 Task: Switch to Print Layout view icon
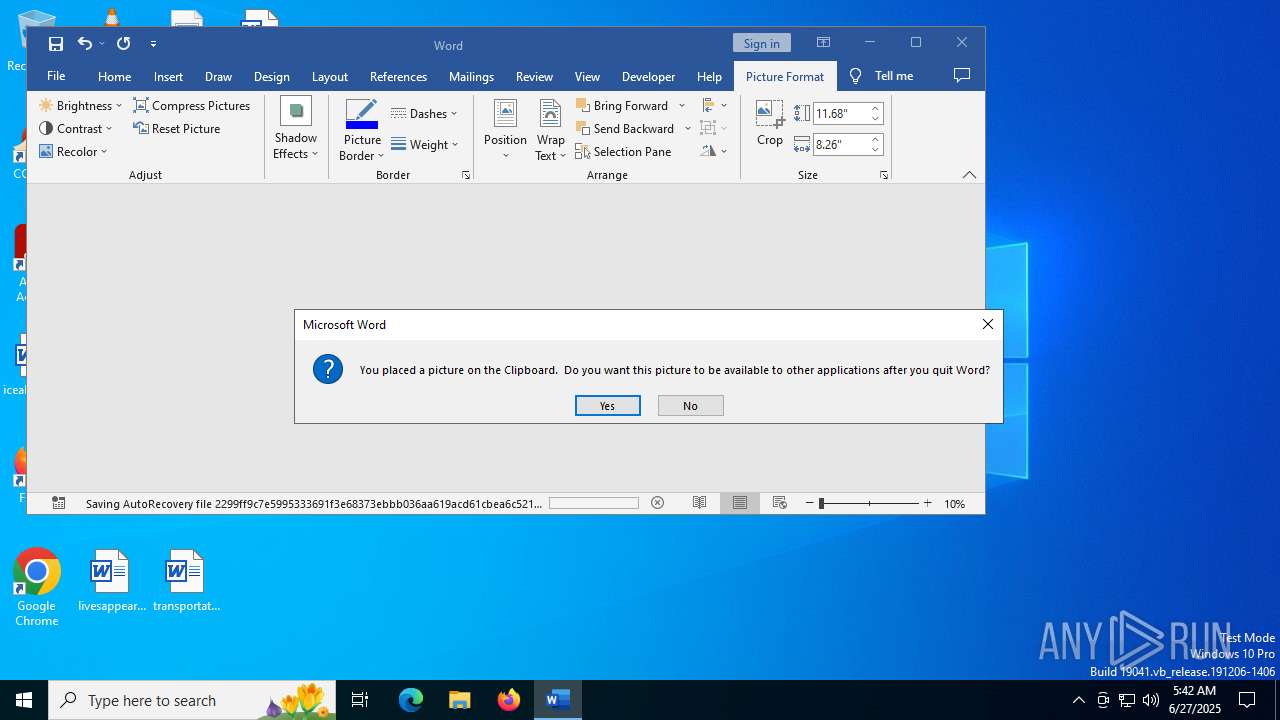(740, 503)
